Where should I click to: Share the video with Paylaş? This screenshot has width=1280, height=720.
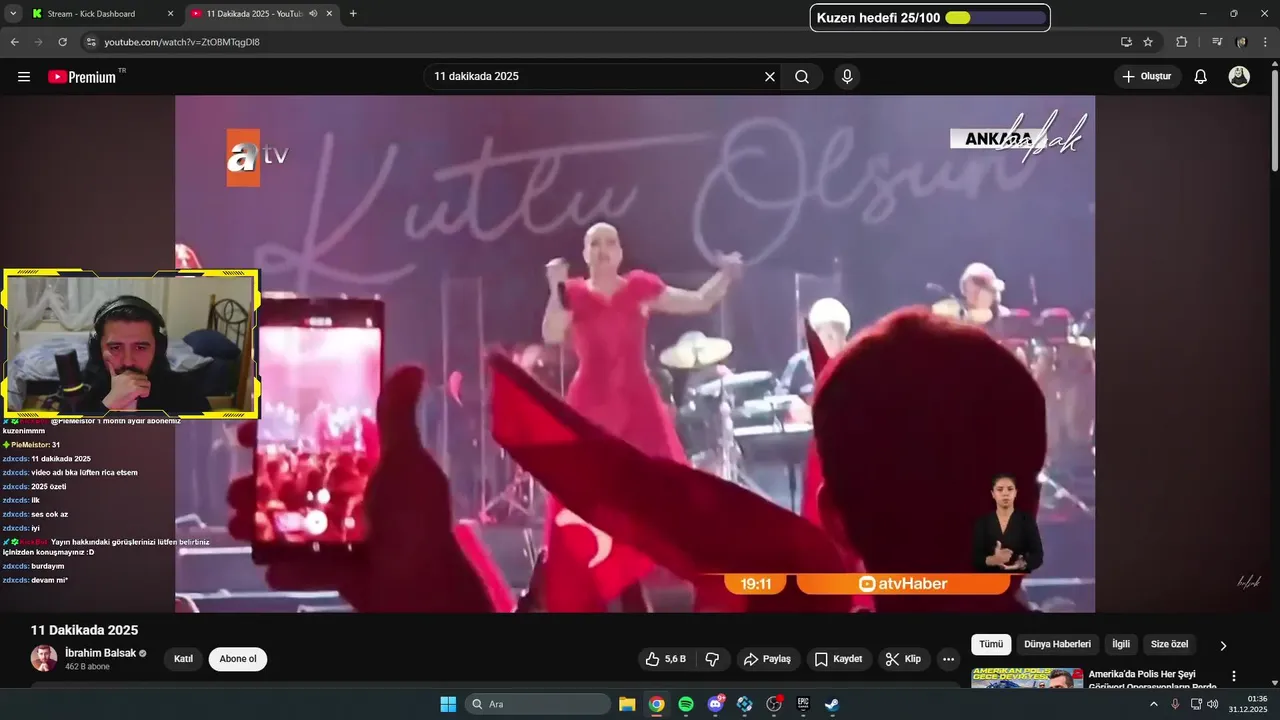768,659
